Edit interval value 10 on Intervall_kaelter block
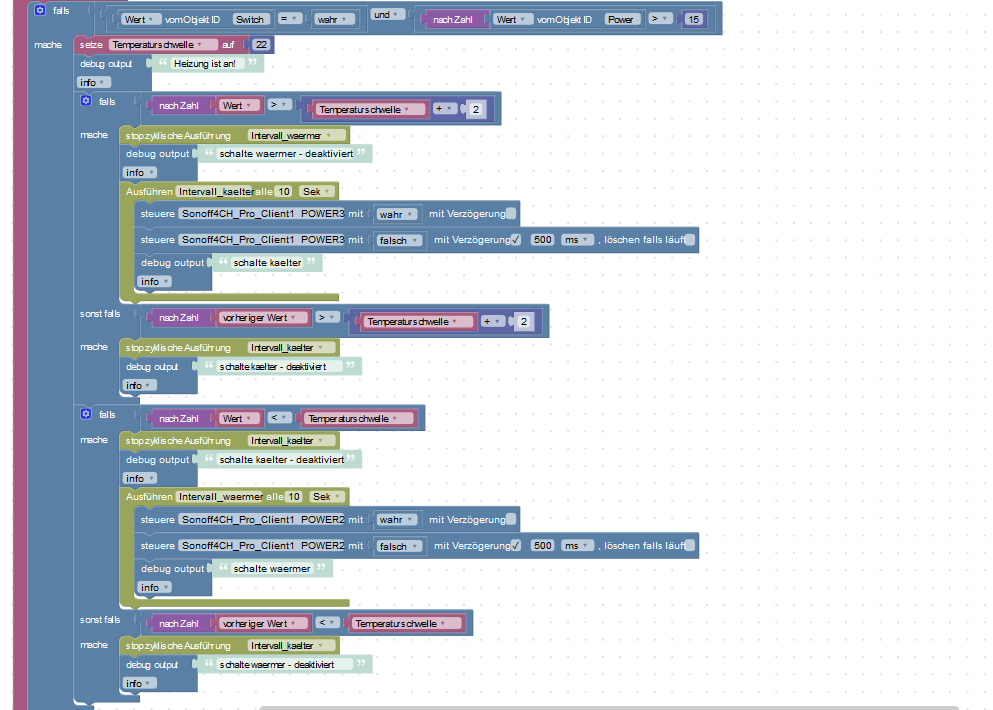The image size is (993, 710). pos(284,191)
